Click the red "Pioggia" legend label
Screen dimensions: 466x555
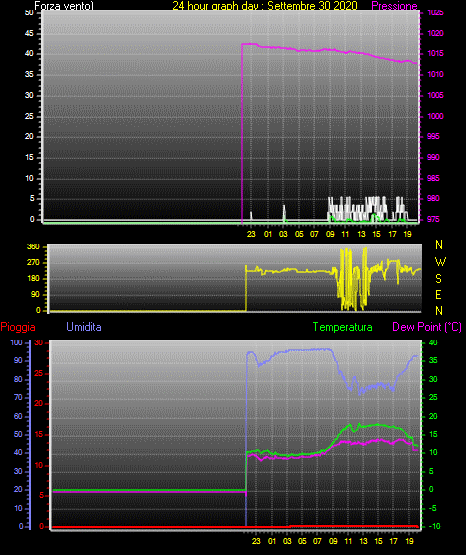pyautogui.click(x=18, y=327)
